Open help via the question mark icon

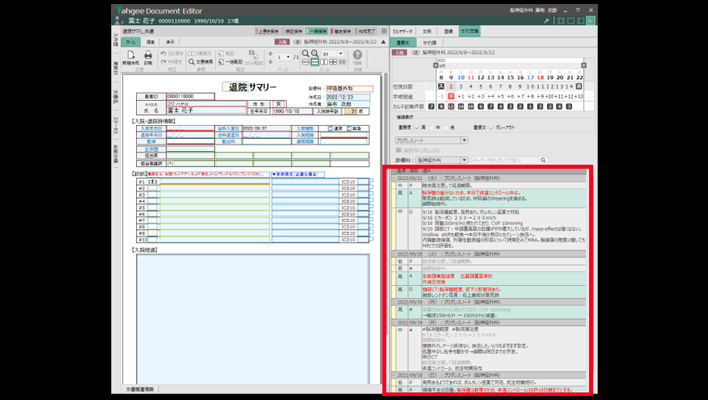[x=357, y=55]
